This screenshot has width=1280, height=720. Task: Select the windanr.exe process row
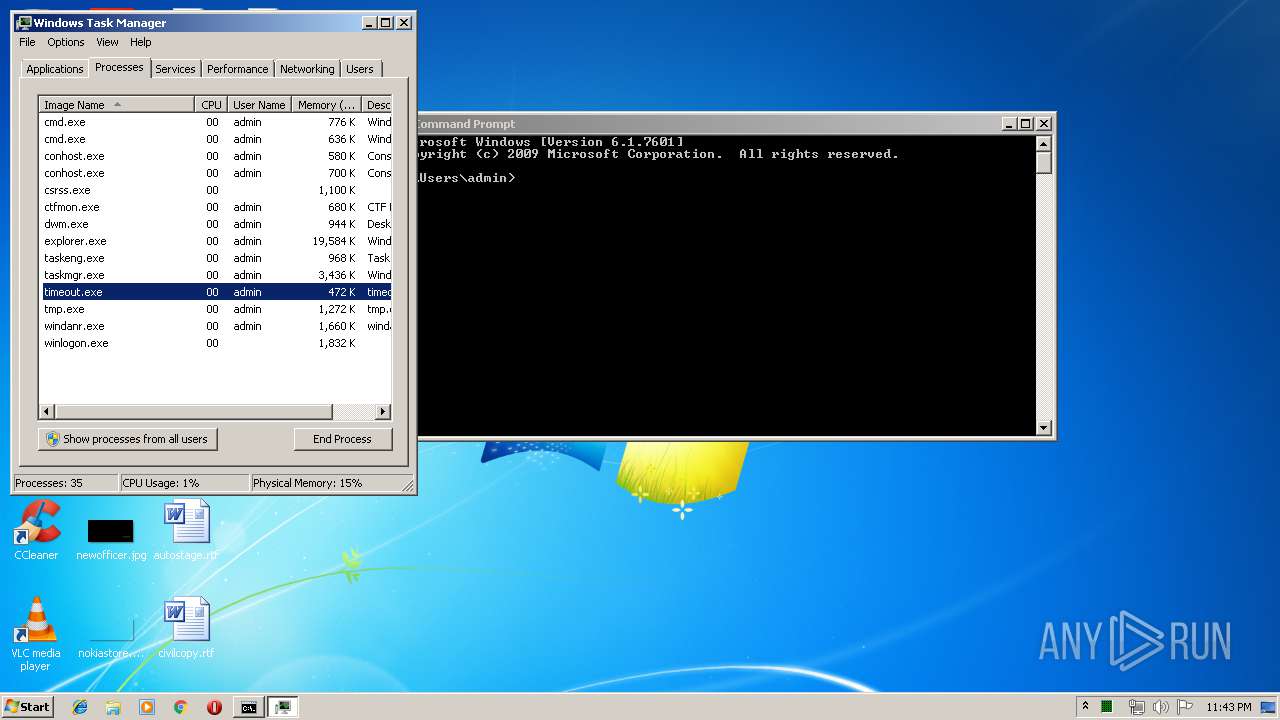216,326
